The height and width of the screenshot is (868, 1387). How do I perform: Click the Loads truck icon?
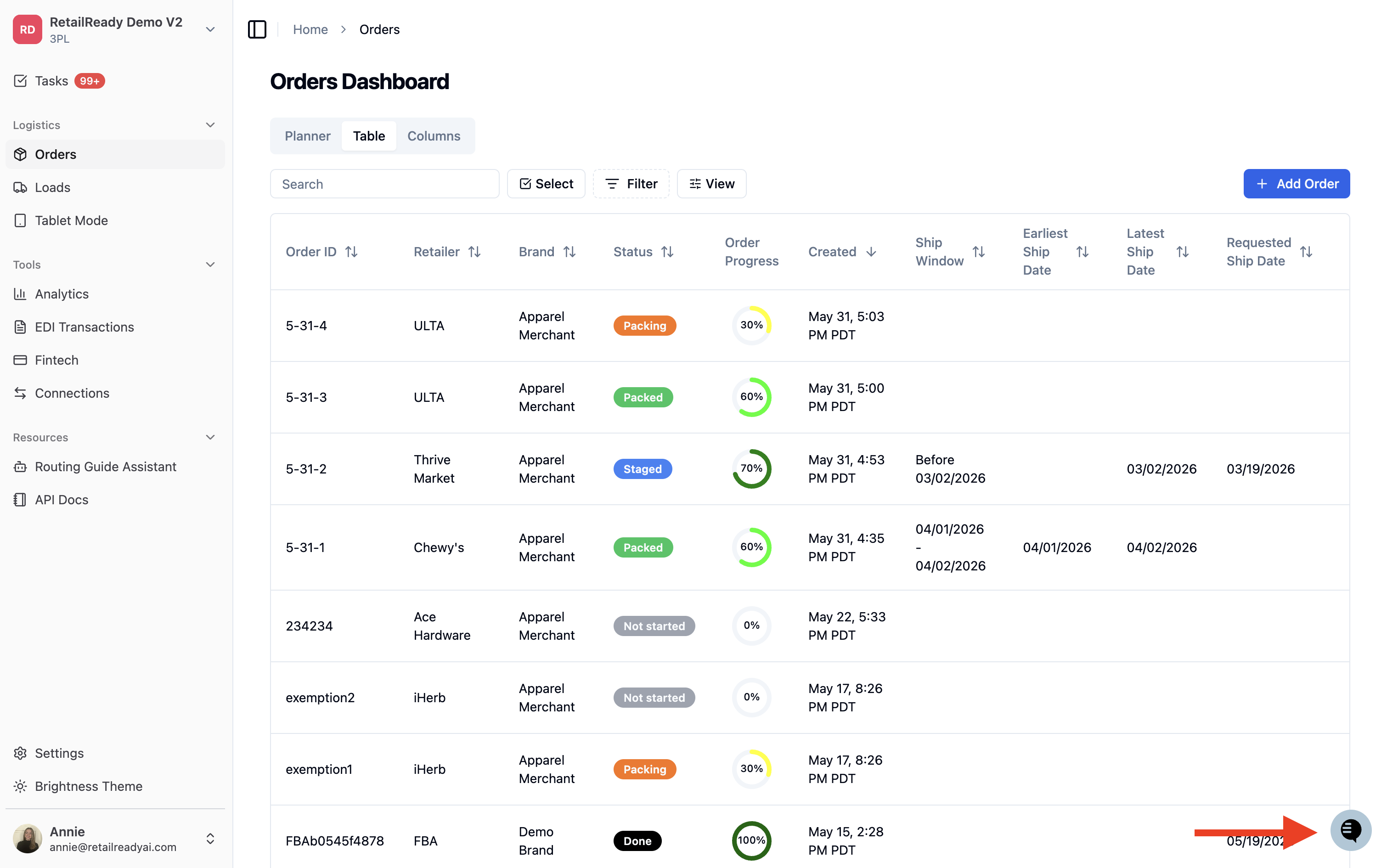[20, 187]
